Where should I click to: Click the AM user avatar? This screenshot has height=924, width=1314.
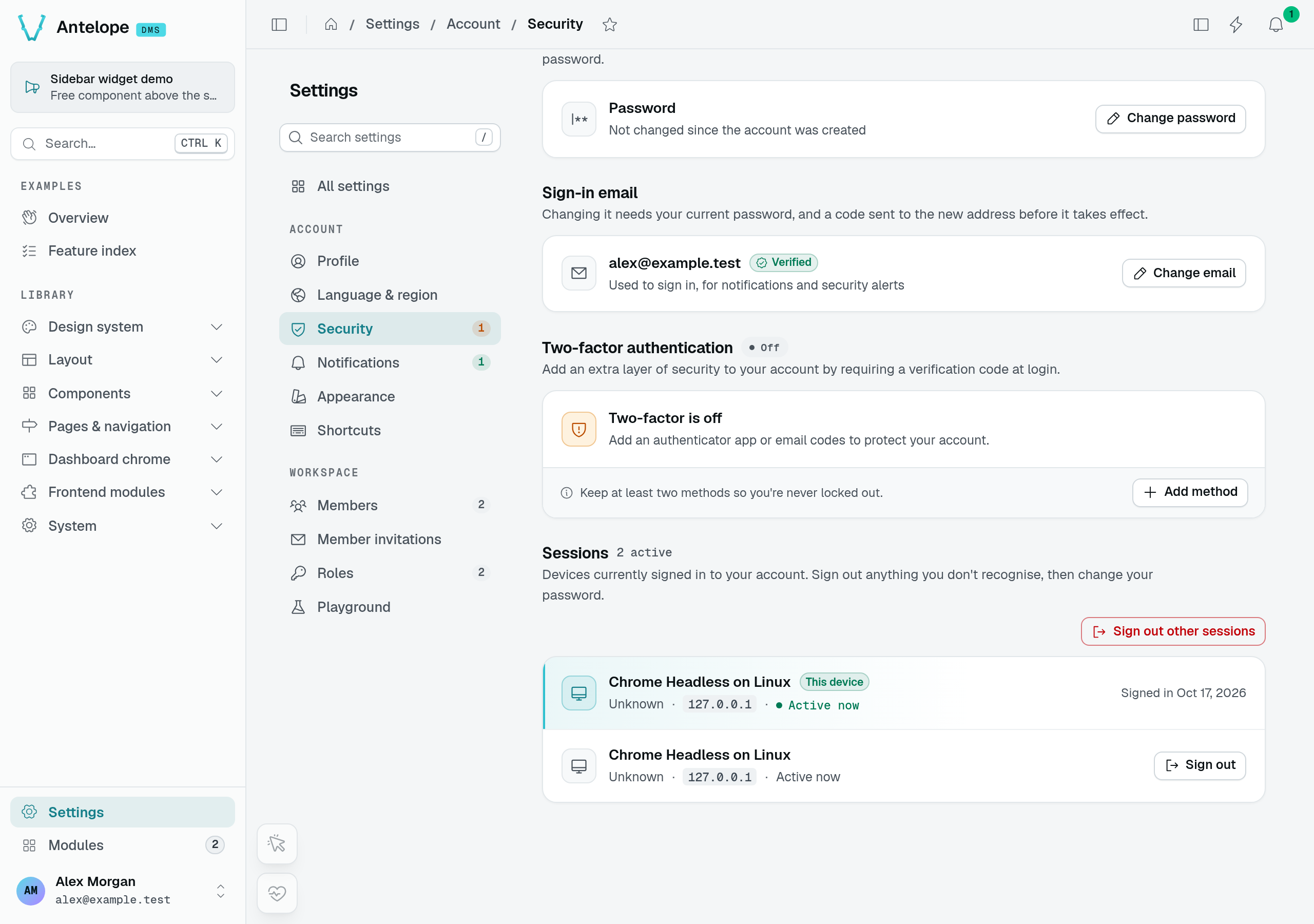click(31, 890)
